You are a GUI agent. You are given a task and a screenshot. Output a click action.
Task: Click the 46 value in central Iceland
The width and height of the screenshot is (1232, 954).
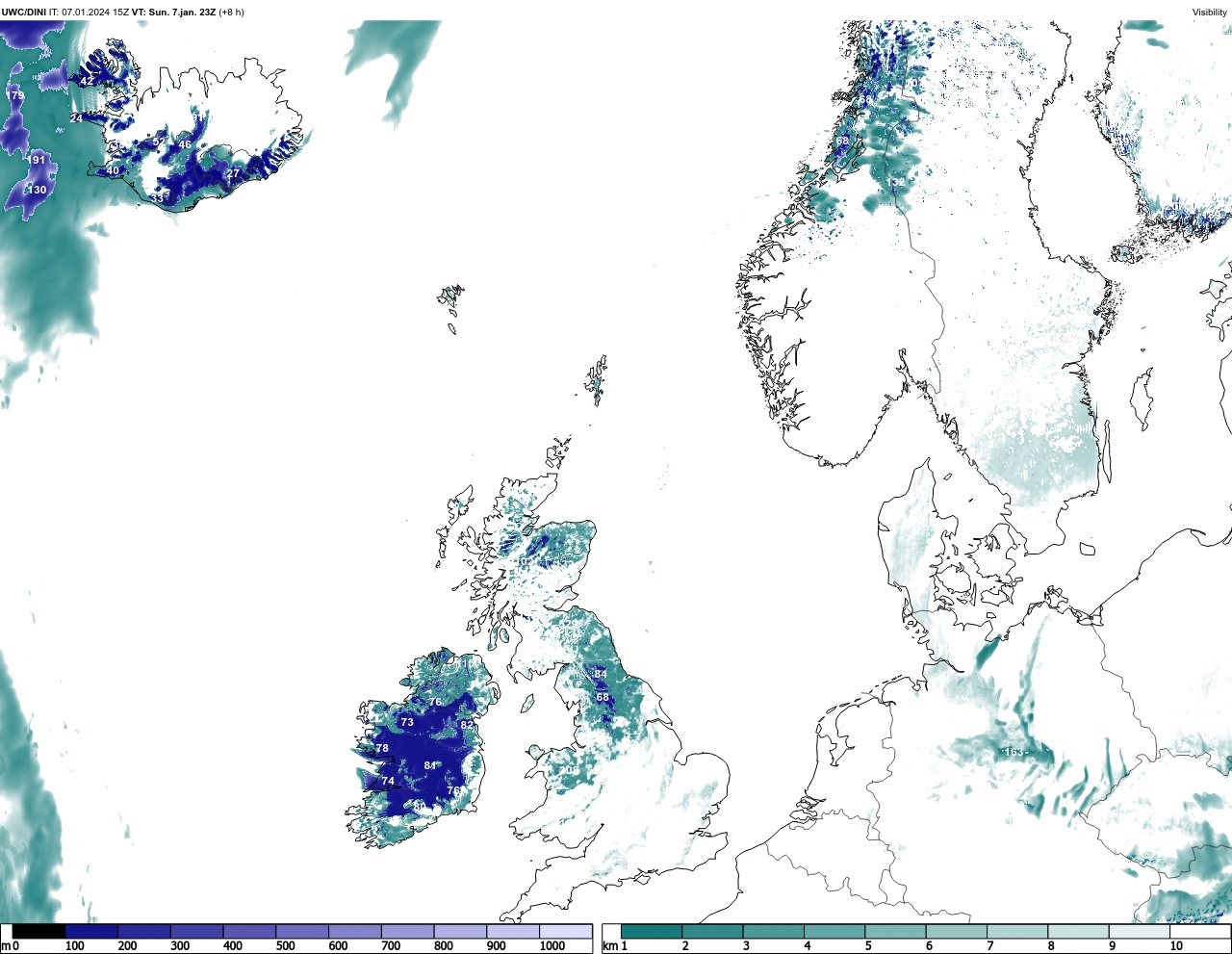coord(185,144)
